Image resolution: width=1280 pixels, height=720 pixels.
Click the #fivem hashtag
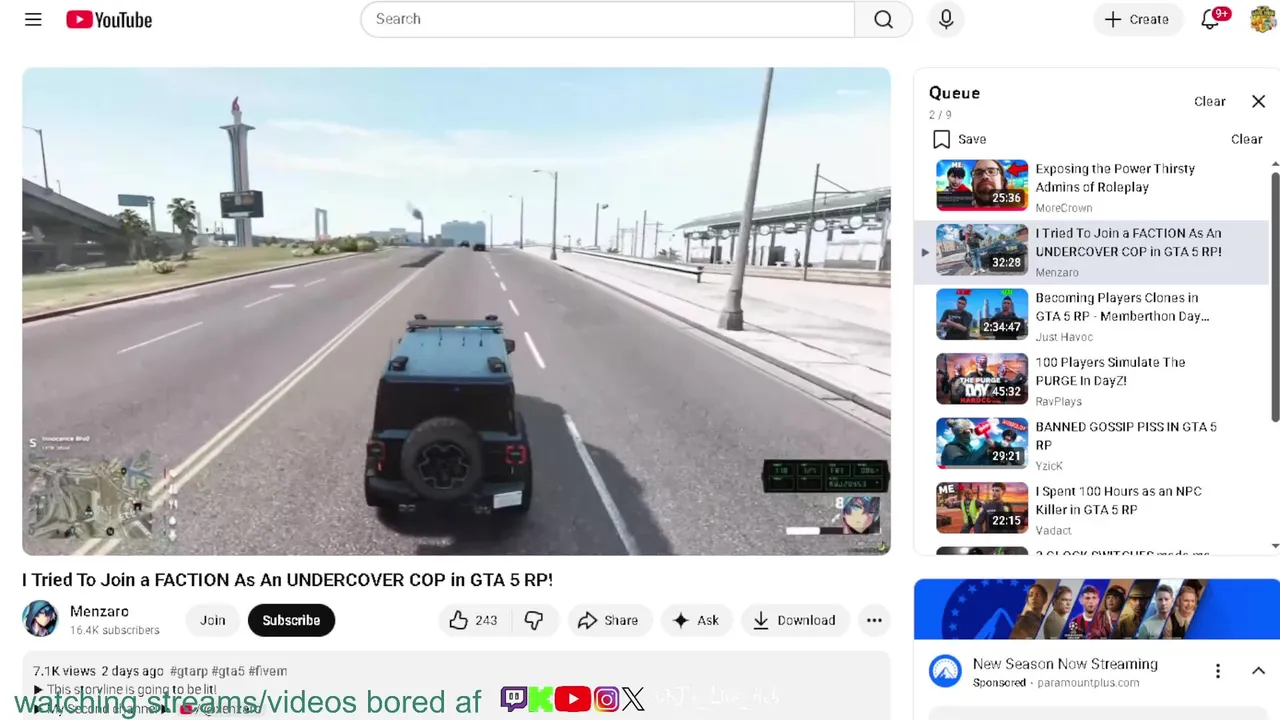tap(268, 671)
